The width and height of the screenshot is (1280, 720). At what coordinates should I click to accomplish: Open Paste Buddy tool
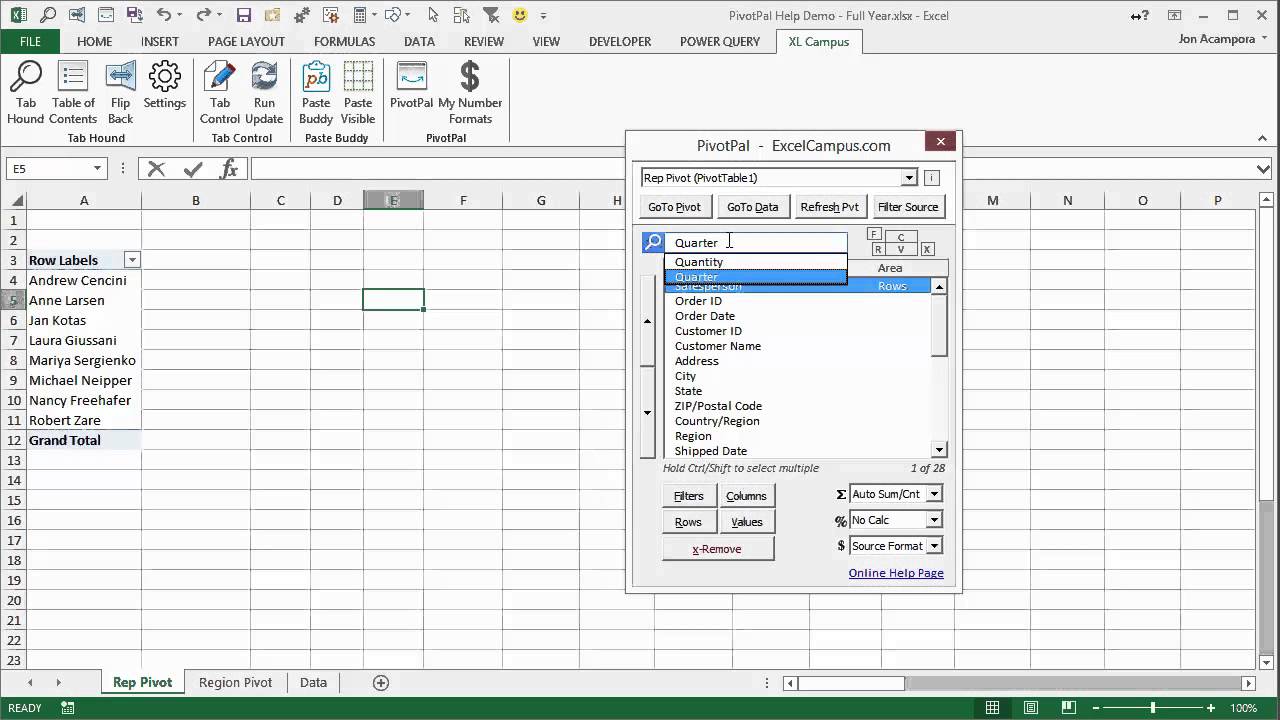[316, 92]
